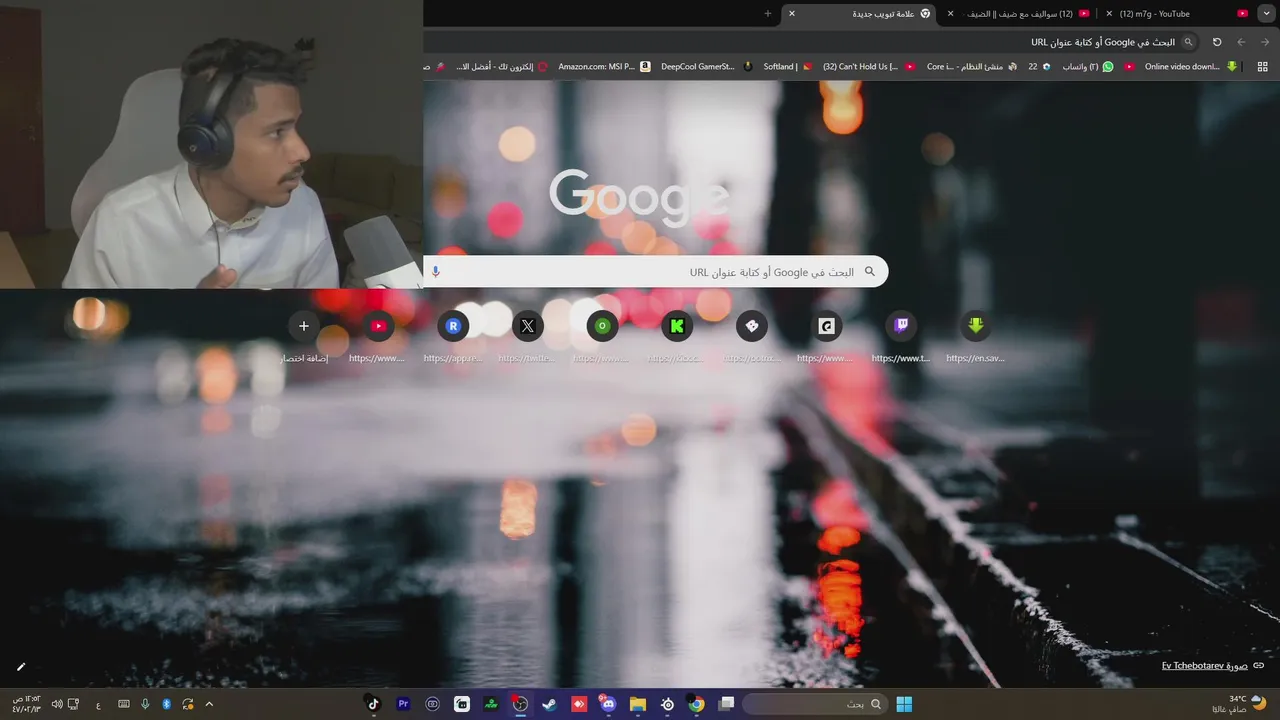Open TikTok app from the taskbar
This screenshot has width=1280, height=720.
pos(373,704)
